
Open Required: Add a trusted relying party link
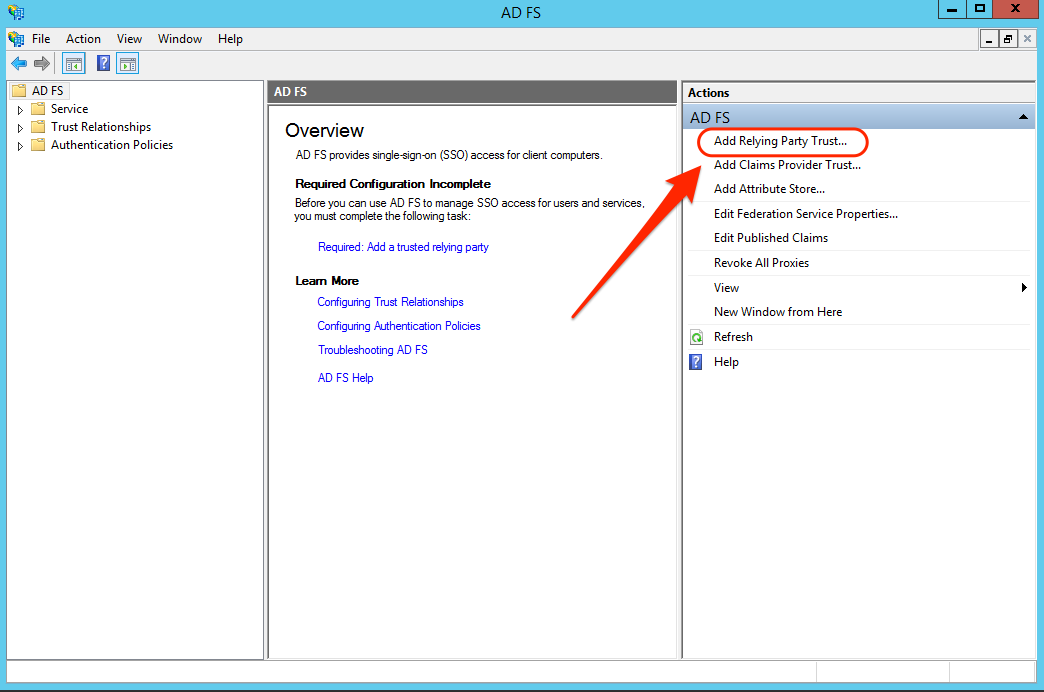click(x=403, y=247)
